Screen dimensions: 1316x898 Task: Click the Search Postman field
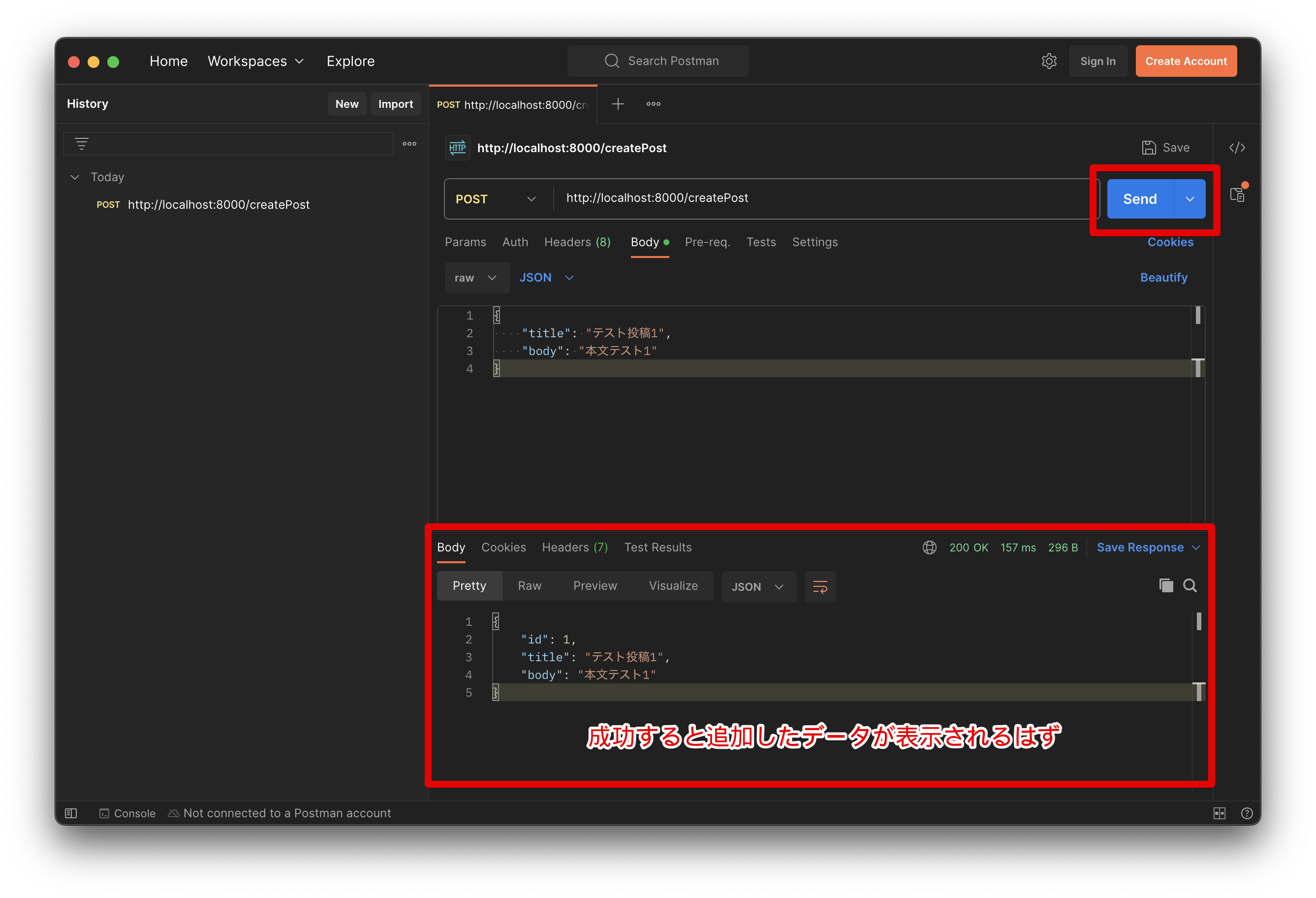point(658,61)
